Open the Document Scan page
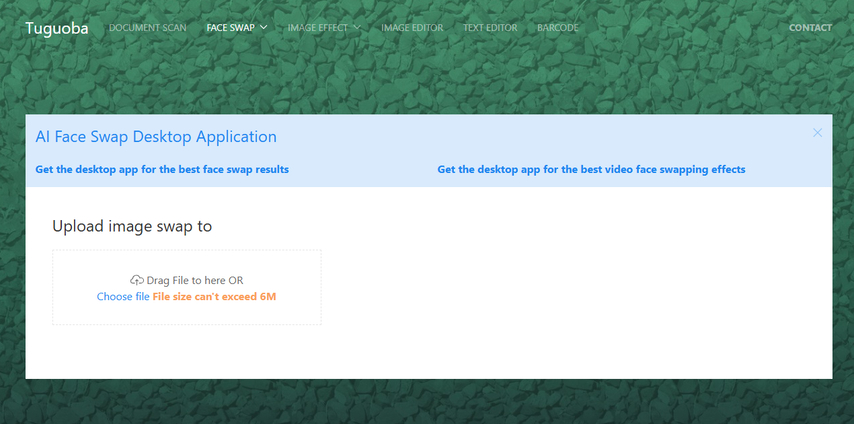Image resolution: width=854 pixels, height=424 pixels. (148, 27)
